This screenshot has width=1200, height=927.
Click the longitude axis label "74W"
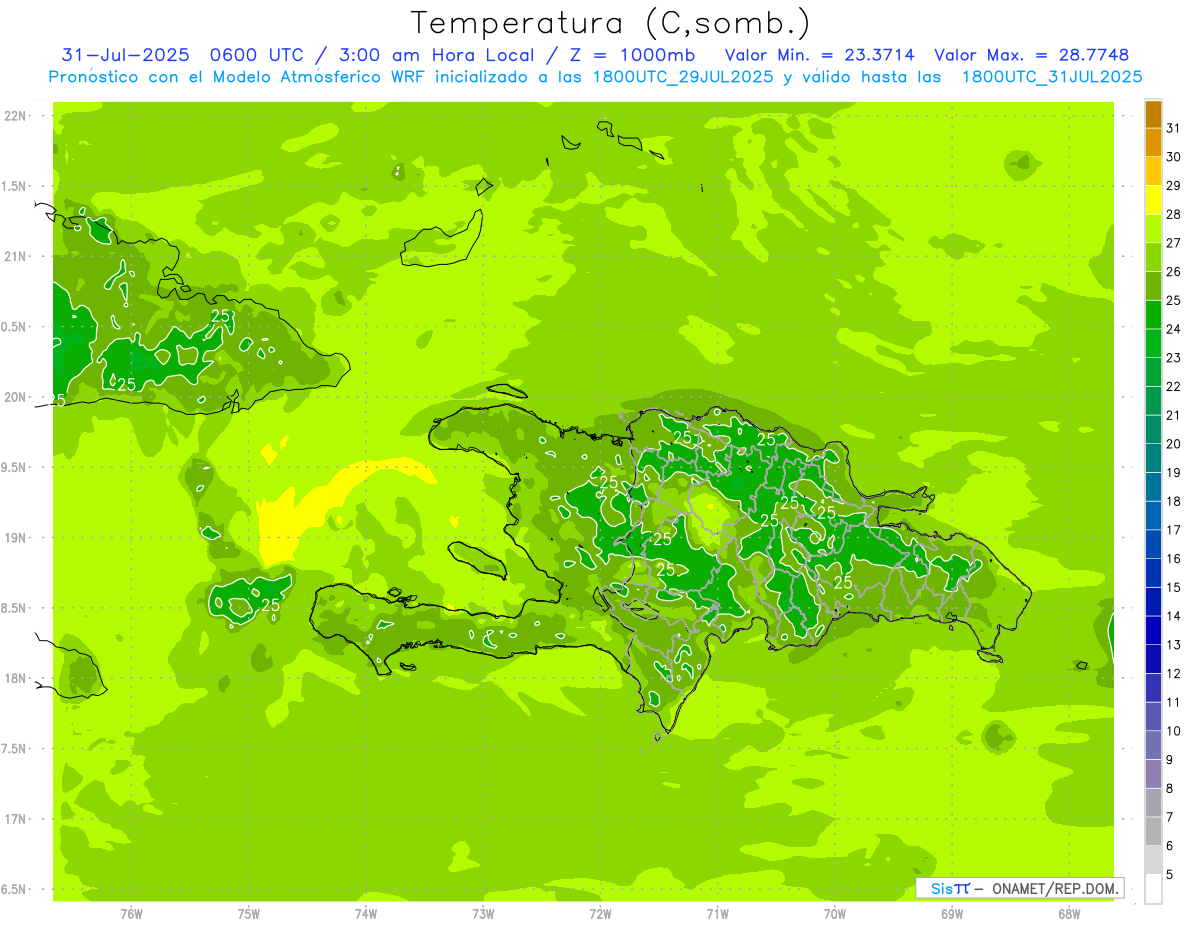coord(366,913)
